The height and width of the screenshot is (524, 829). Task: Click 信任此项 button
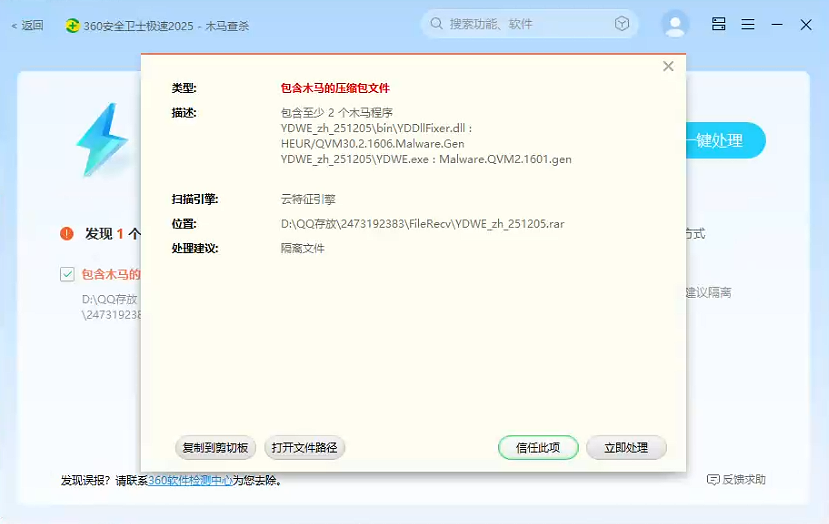click(x=538, y=448)
